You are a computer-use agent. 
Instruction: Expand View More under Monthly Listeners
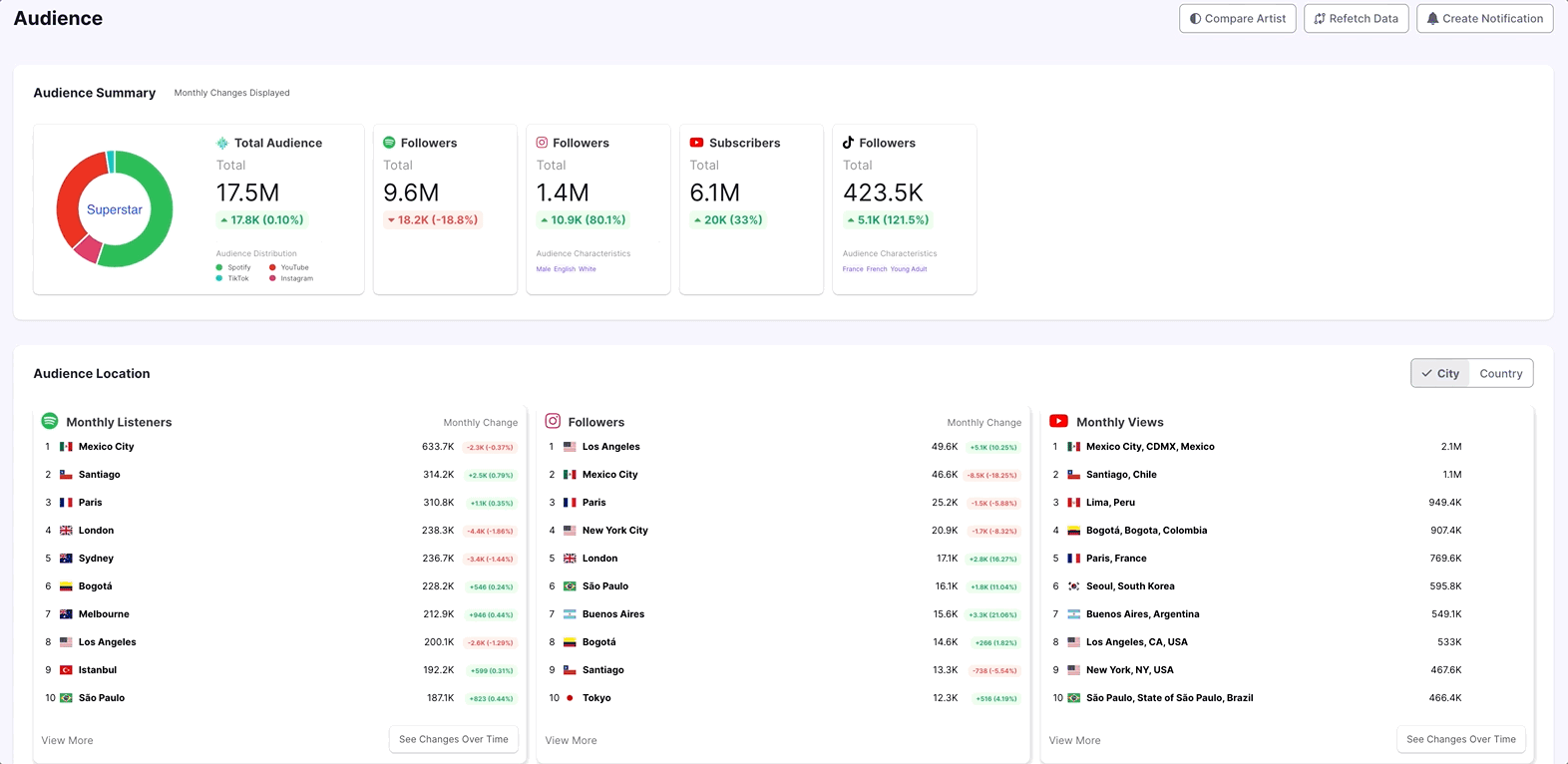(67, 740)
